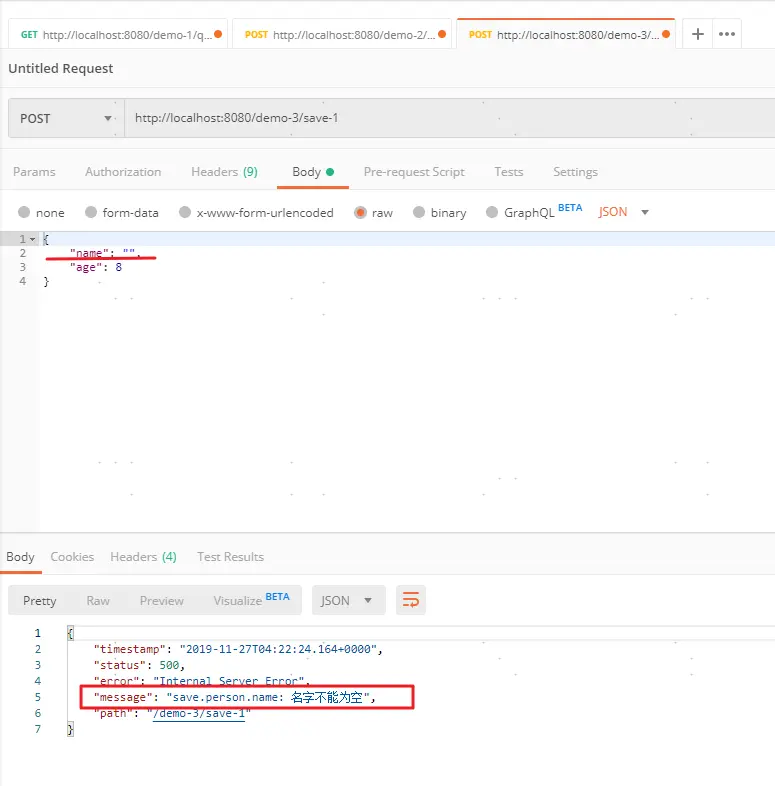Show the Test Results tab
This screenshot has height=786, width=775.
click(230, 557)
